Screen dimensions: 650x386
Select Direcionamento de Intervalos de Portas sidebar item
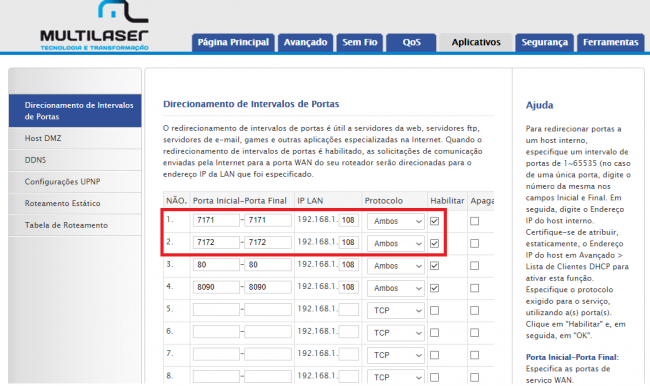75,111
